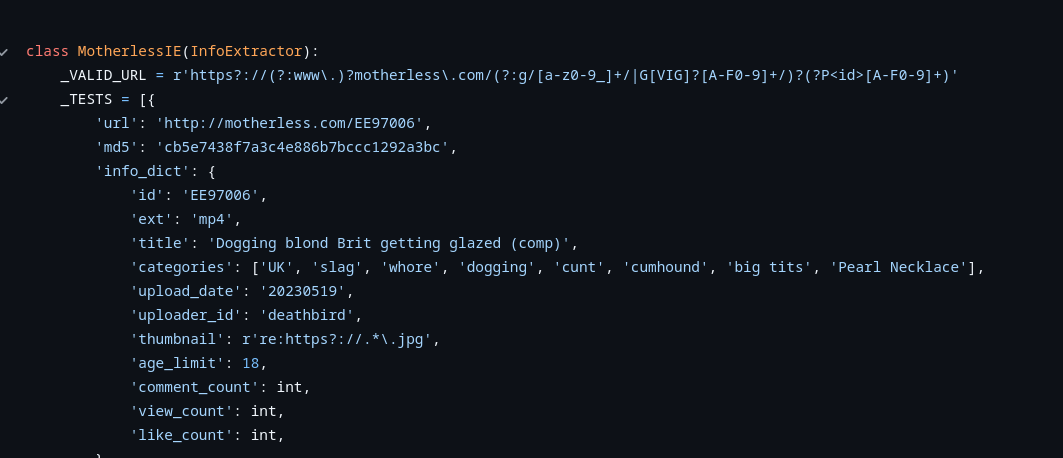The height and width of the screenshot is (458, 1063).
Task: Click the '20230519' date string
Action: pyautogui.click(x=306, y=291)
